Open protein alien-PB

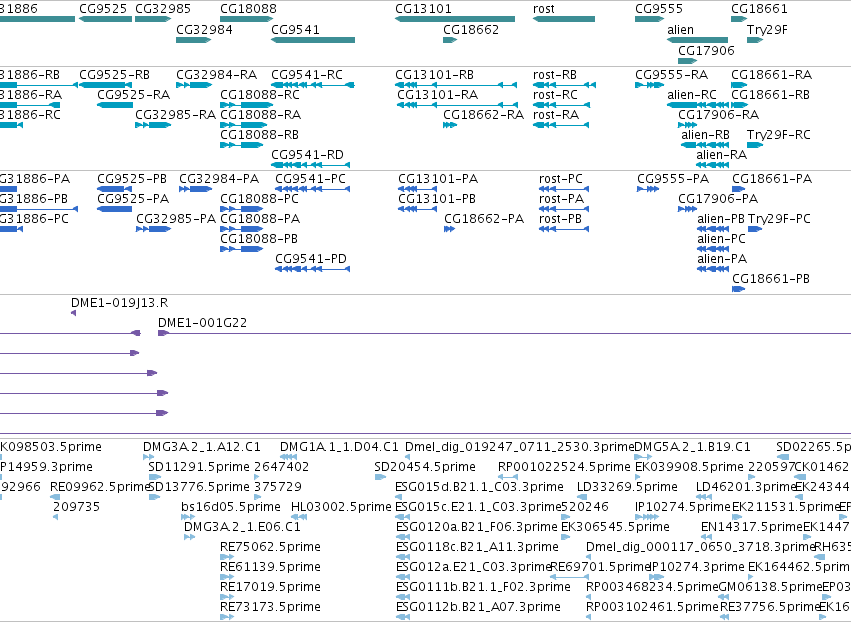coord(713,229)
